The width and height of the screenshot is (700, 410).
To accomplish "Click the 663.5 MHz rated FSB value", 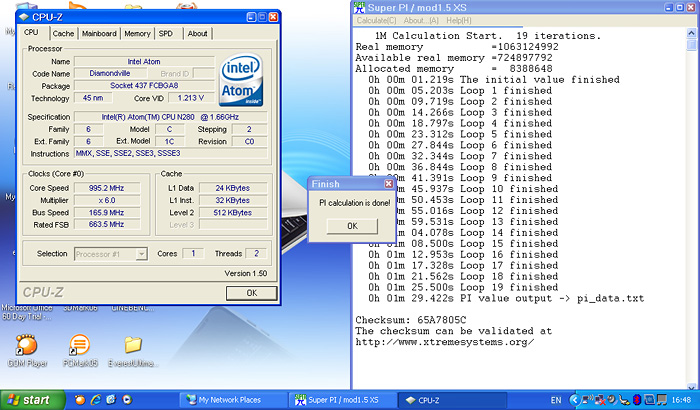I will pos(107,224).
